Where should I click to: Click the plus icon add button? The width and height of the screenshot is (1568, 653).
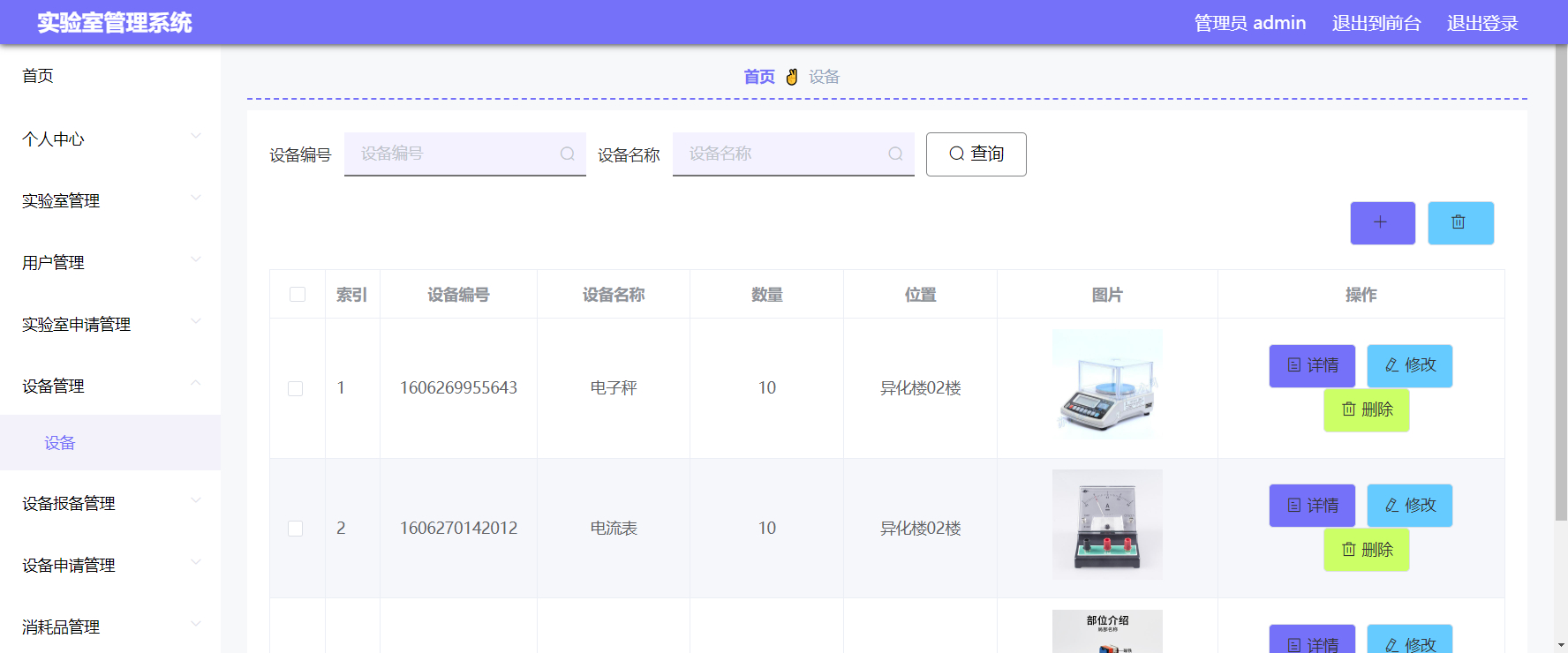click(x=1383, y=223)
